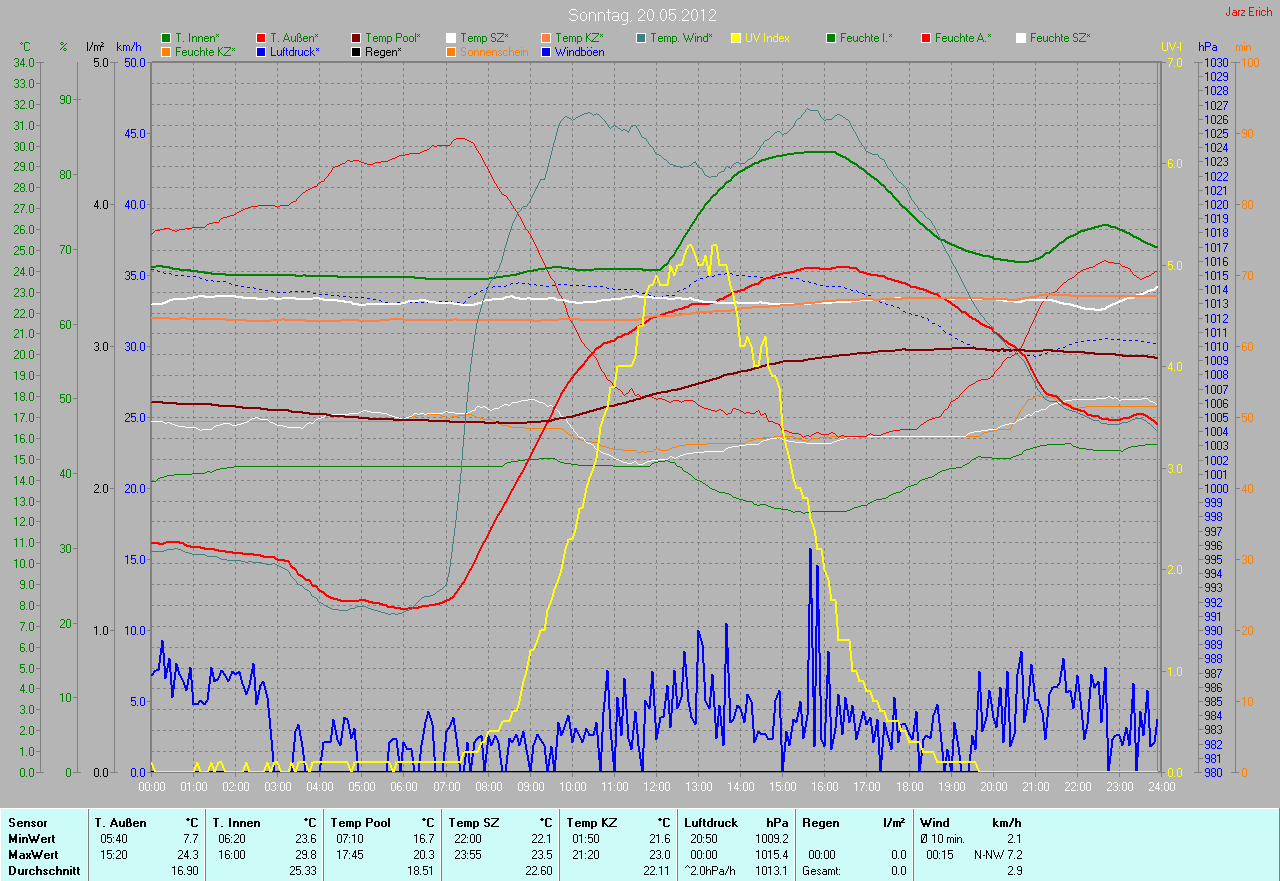
Task: Click the Feuchte A. legend label
Action: 963,38
